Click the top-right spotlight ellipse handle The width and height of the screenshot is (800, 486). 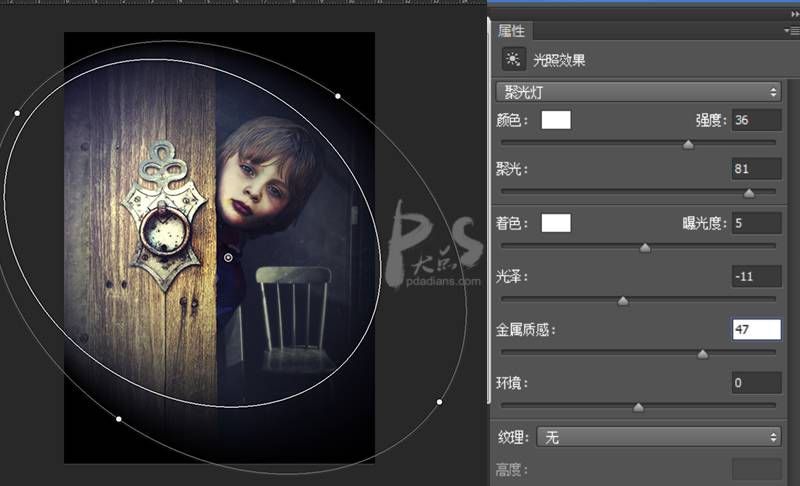coord(338,96)
